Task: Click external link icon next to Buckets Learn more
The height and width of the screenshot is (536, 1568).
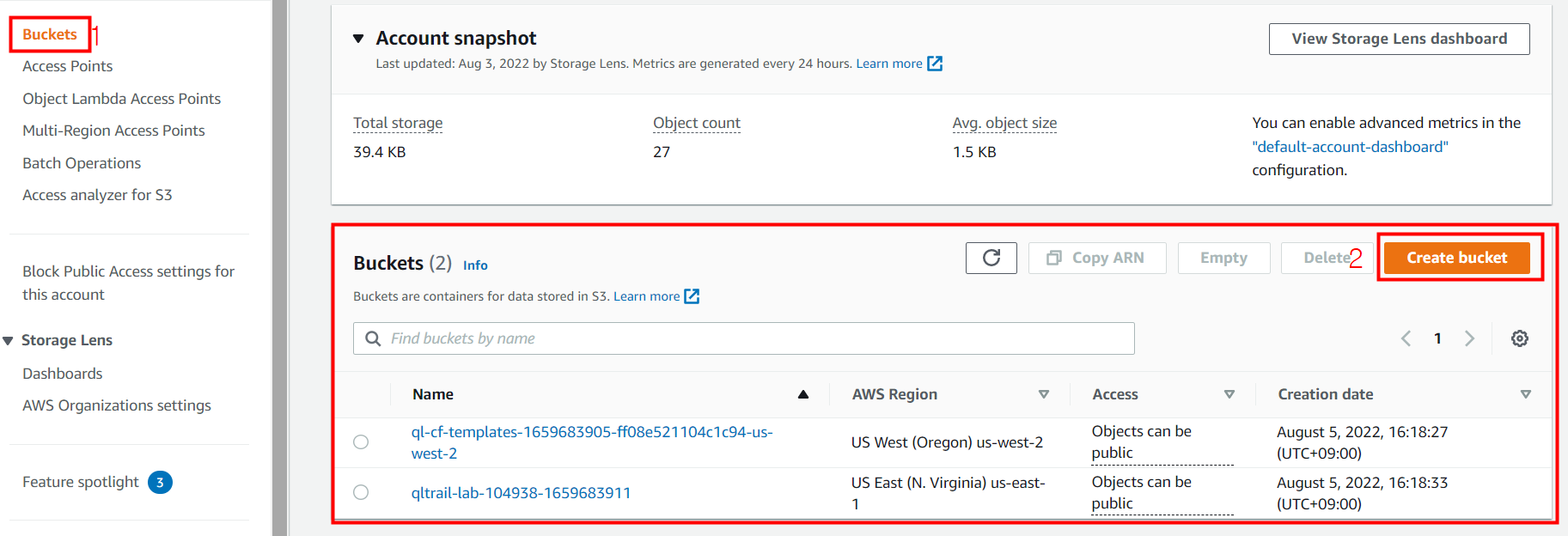Action: 692,296
